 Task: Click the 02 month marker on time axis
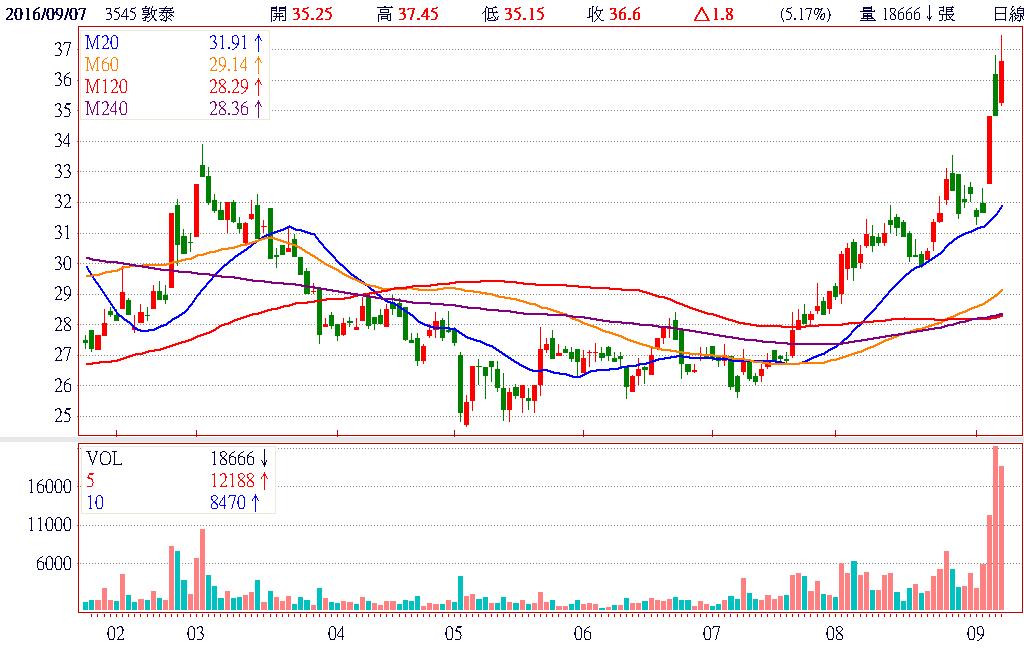pos(117,634)
